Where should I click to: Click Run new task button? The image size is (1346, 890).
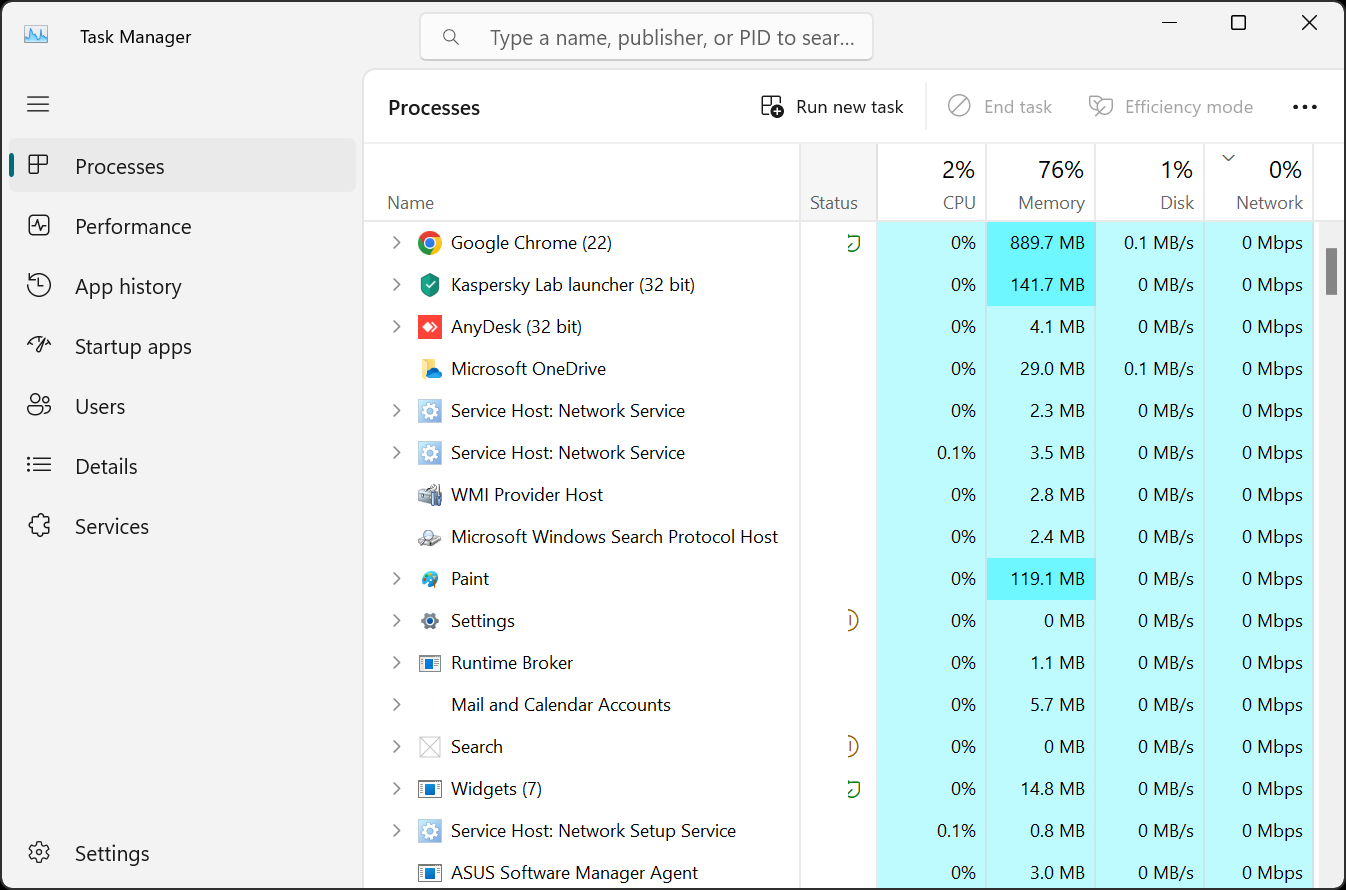pos(832,107)
